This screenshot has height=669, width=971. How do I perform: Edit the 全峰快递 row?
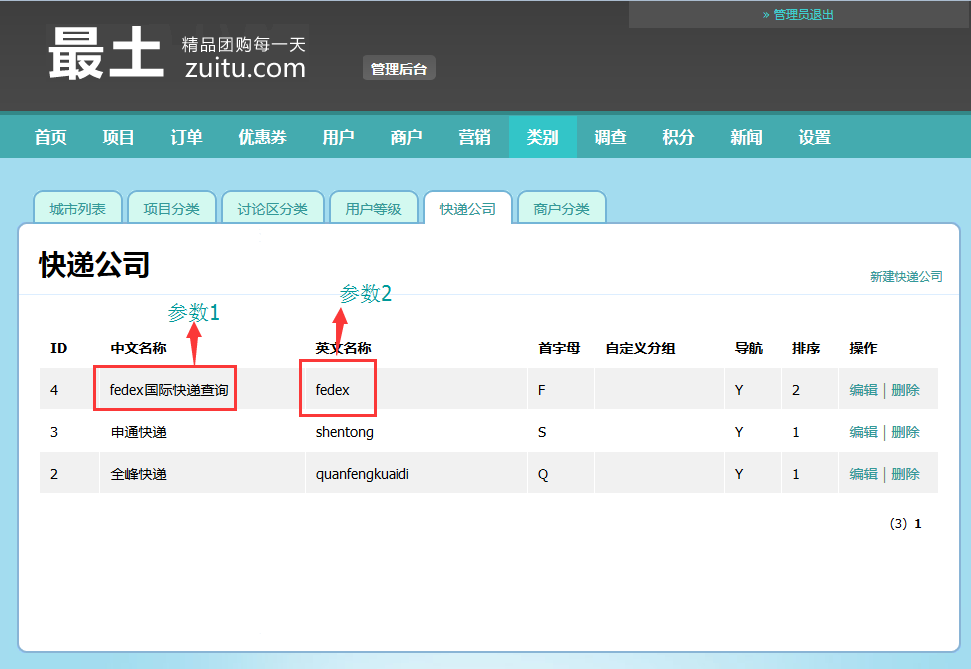863,474
